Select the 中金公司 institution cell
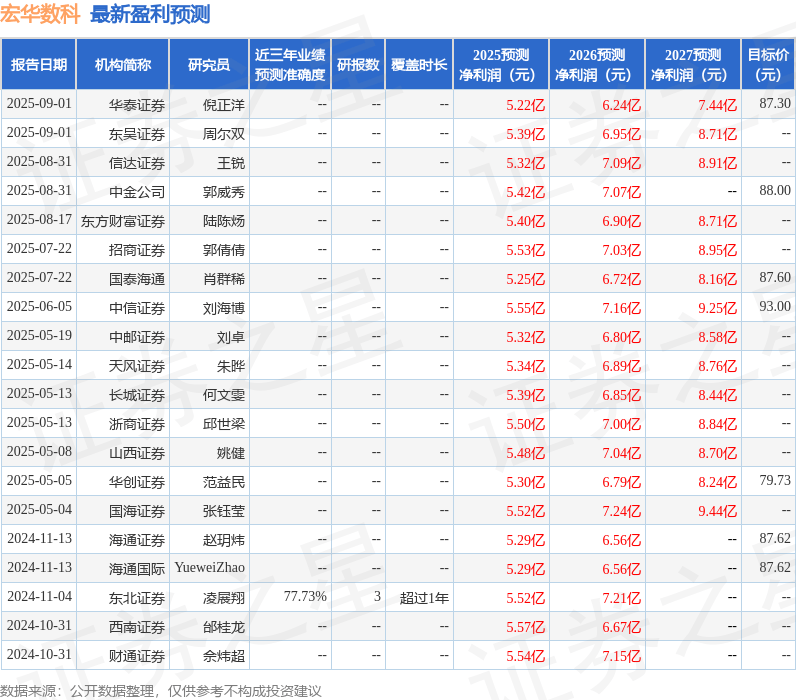Viewport: 796px width, 700px height. [x=137, y=191]
